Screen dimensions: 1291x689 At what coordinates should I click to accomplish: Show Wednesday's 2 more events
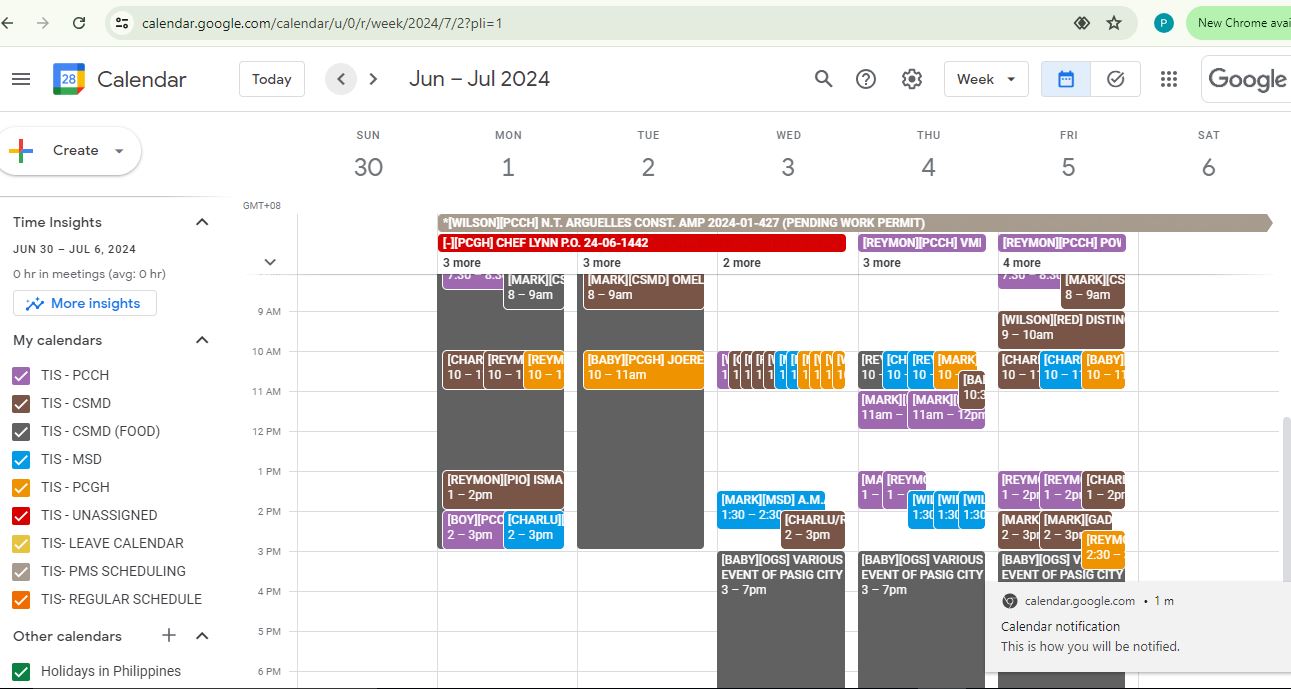(742, 263)
